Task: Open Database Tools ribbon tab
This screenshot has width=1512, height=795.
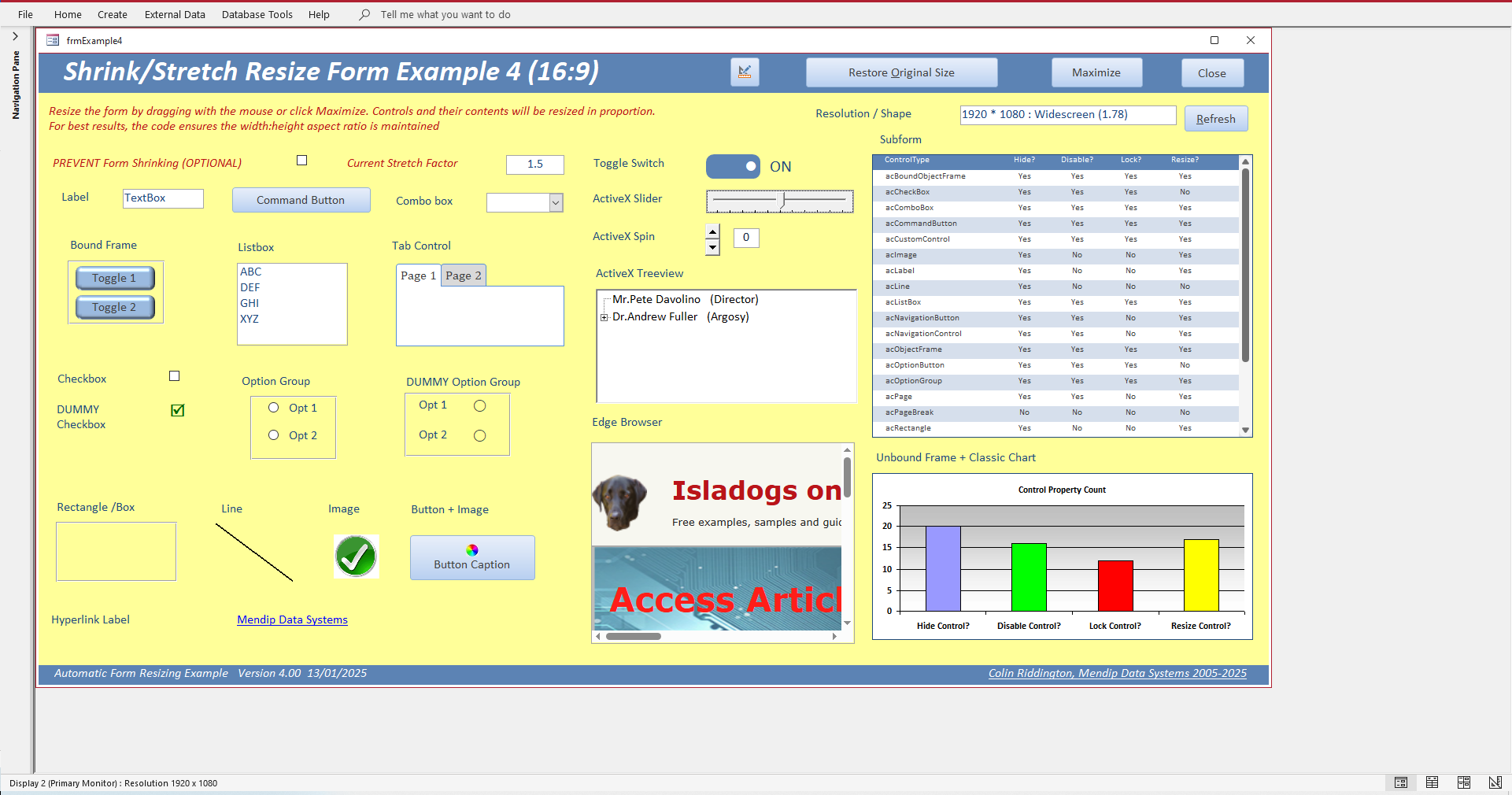Action: point(257,14)
